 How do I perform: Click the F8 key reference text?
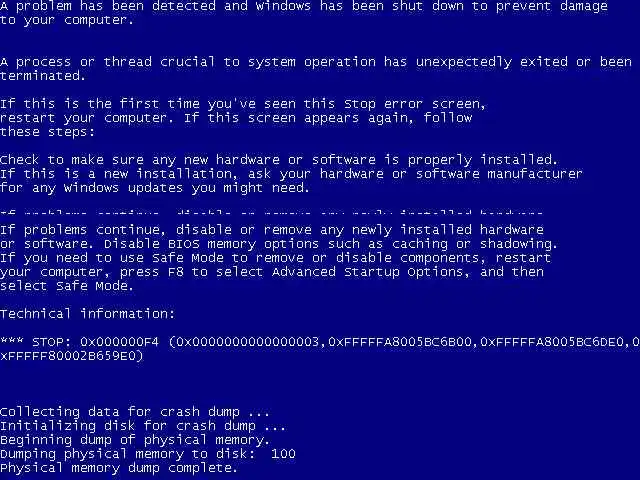coord(176,272)
